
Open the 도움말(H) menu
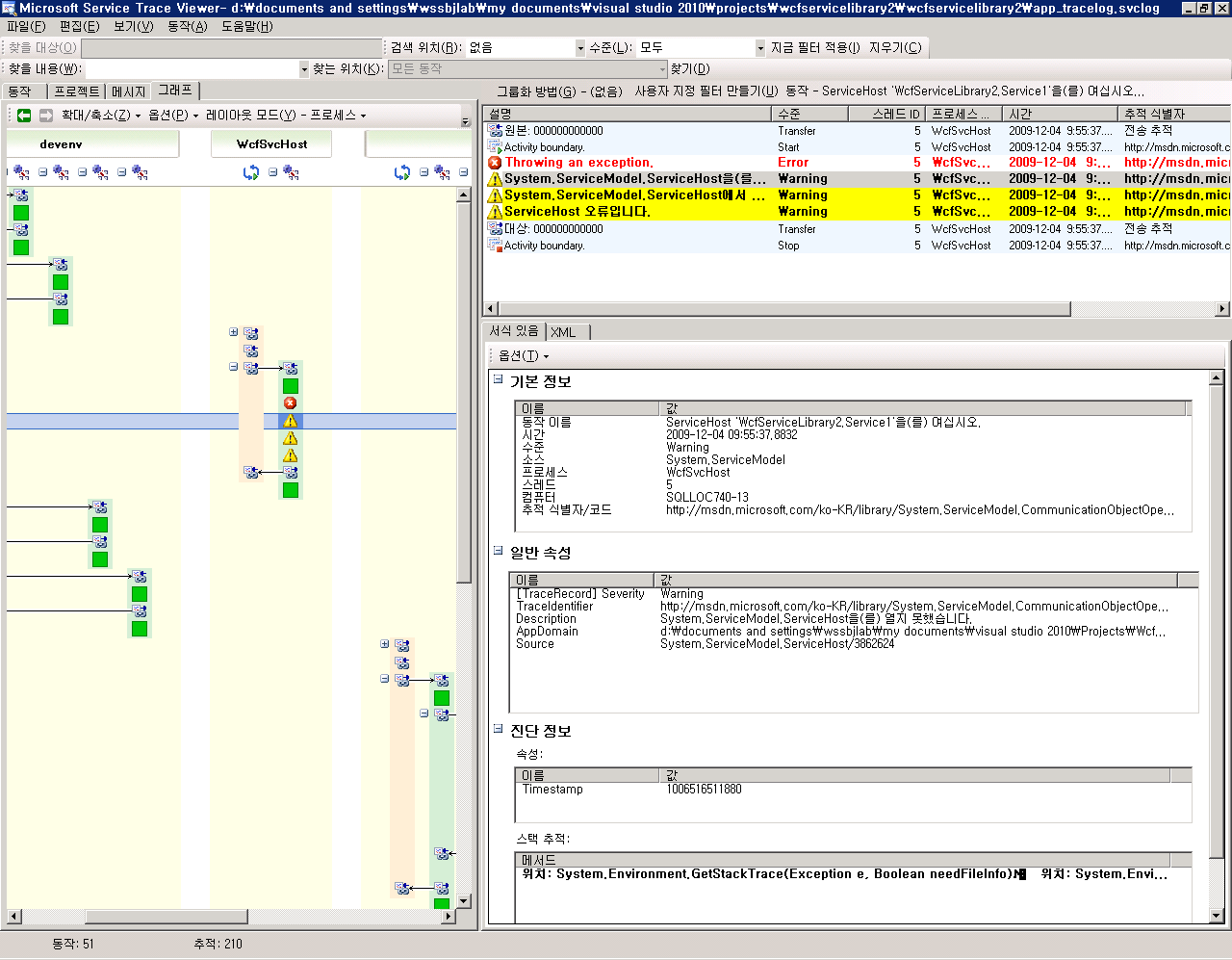coord(247,26)
